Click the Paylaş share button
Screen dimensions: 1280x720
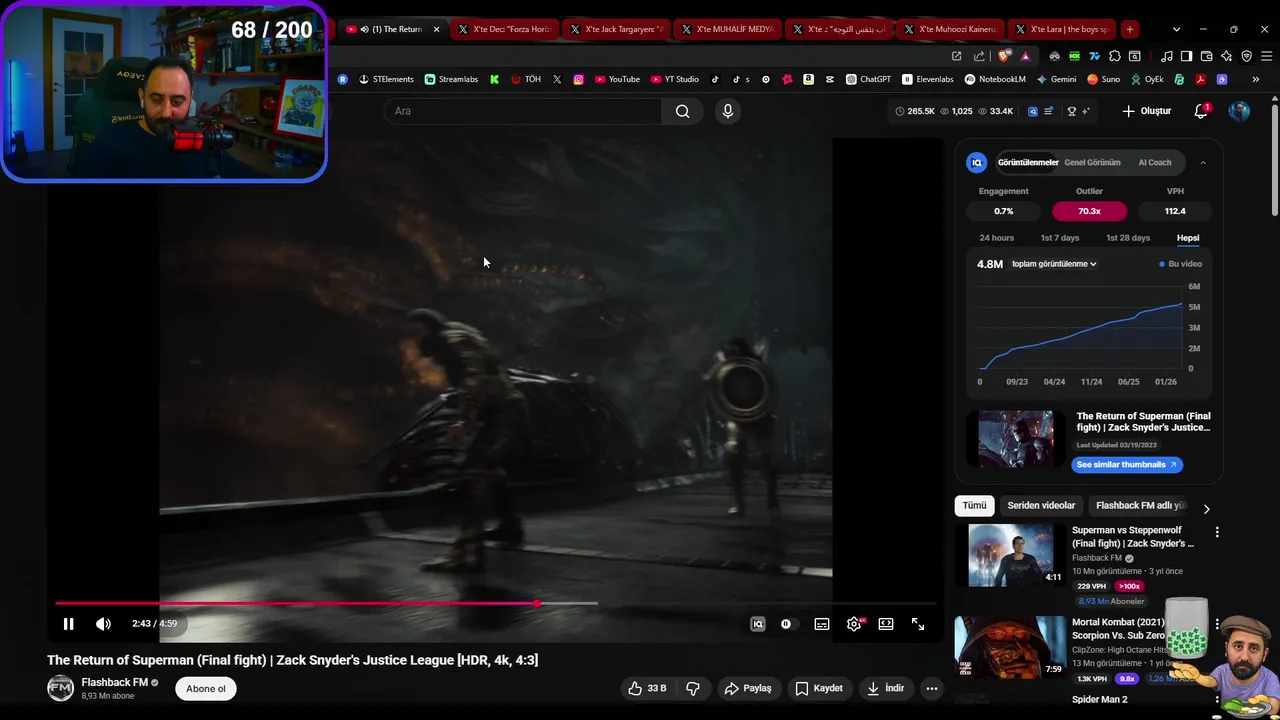(748, 688)
